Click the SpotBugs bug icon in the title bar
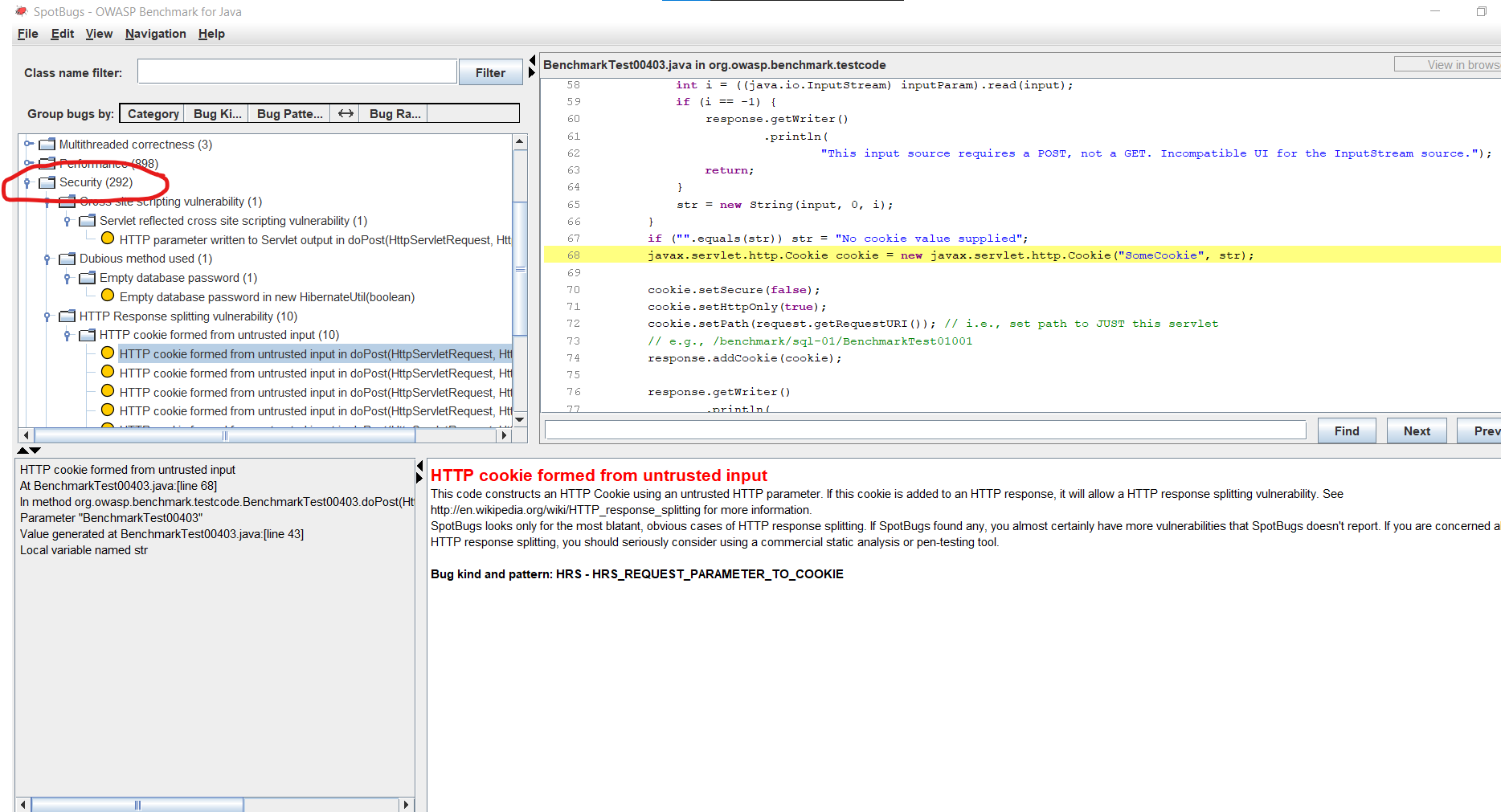This screenshot has width=1501, height=812. click(x=23, y=11)
